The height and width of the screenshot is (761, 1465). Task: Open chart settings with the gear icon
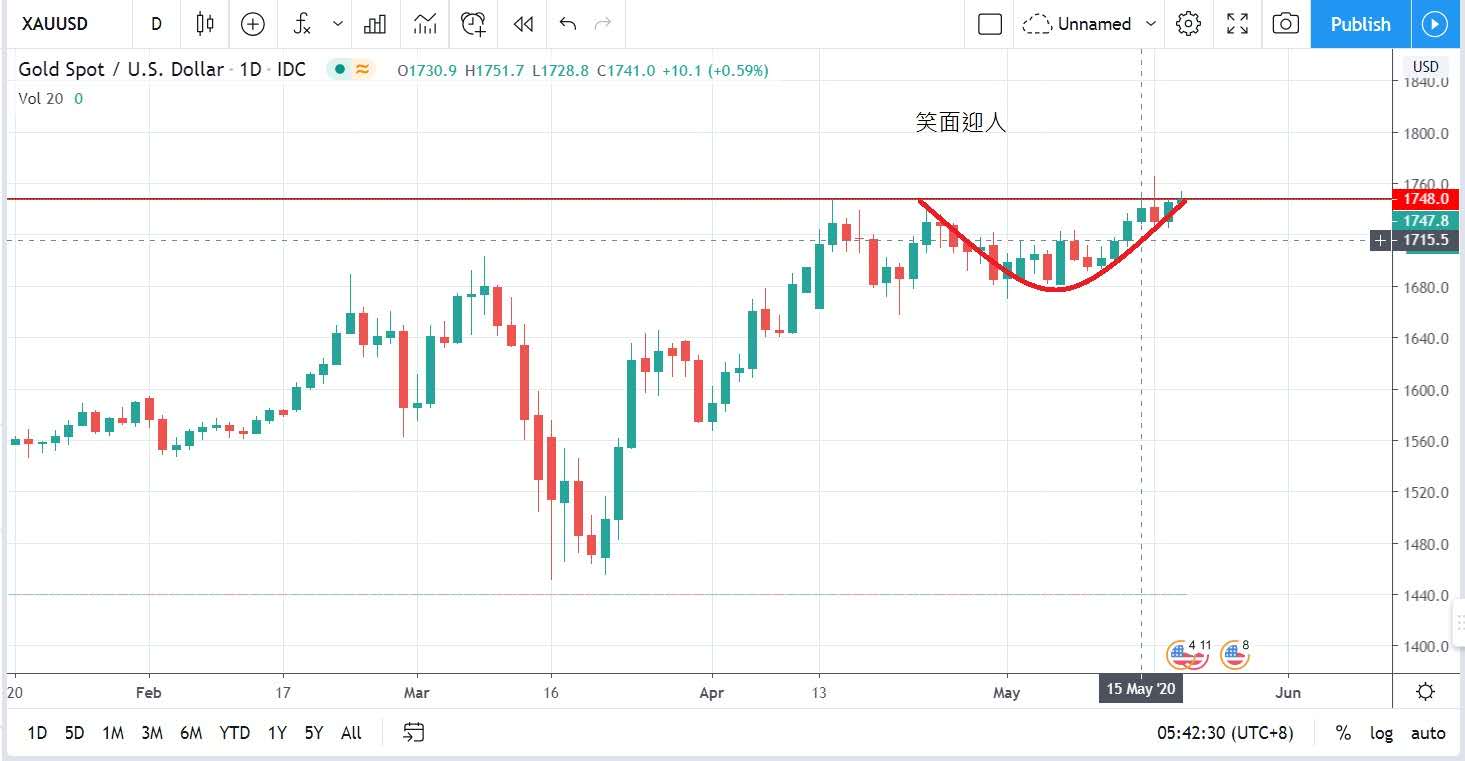point(1188,24)
